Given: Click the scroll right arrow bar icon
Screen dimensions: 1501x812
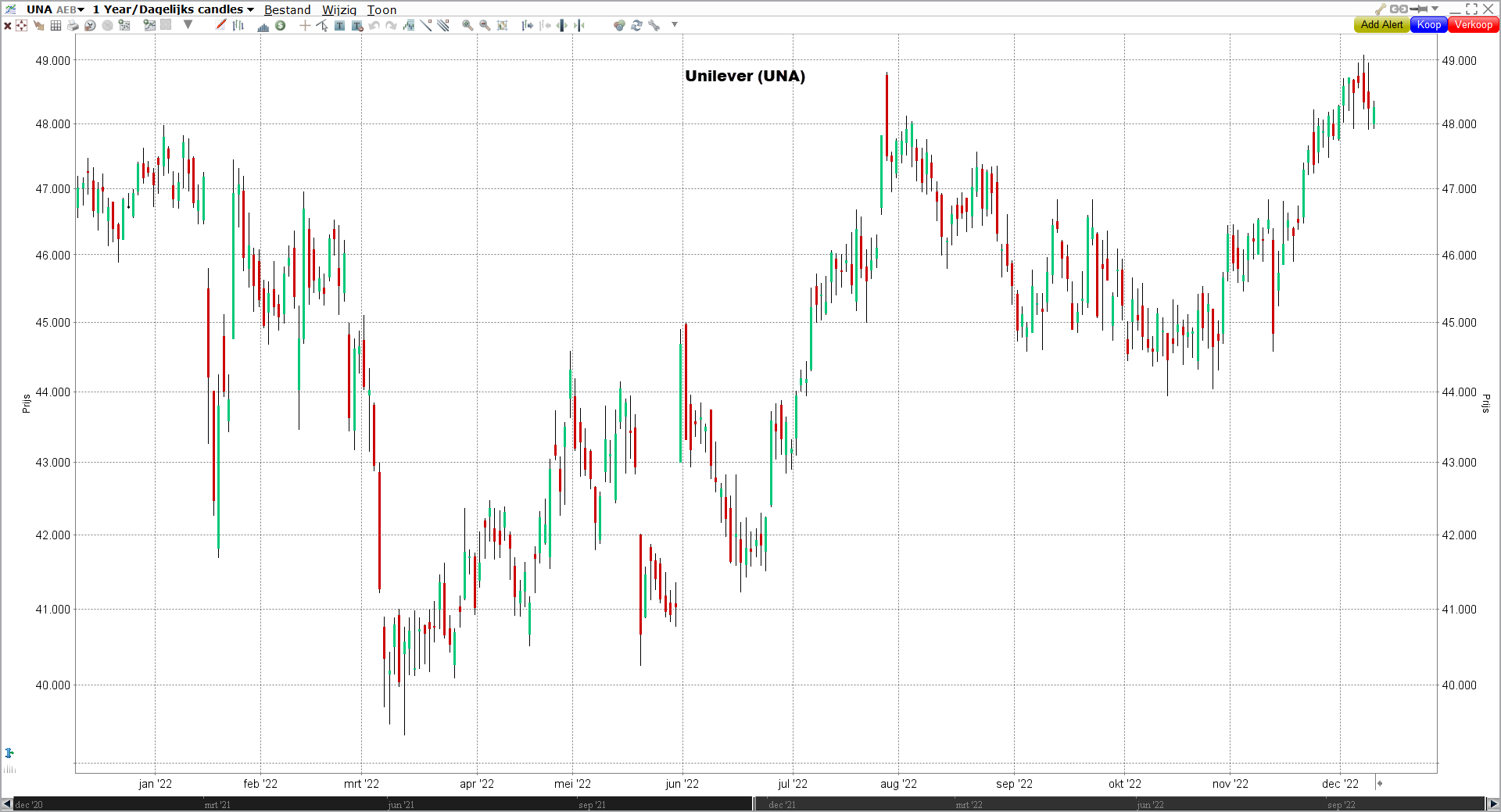Looking at the screenshot, I should (x=528, y=25).
